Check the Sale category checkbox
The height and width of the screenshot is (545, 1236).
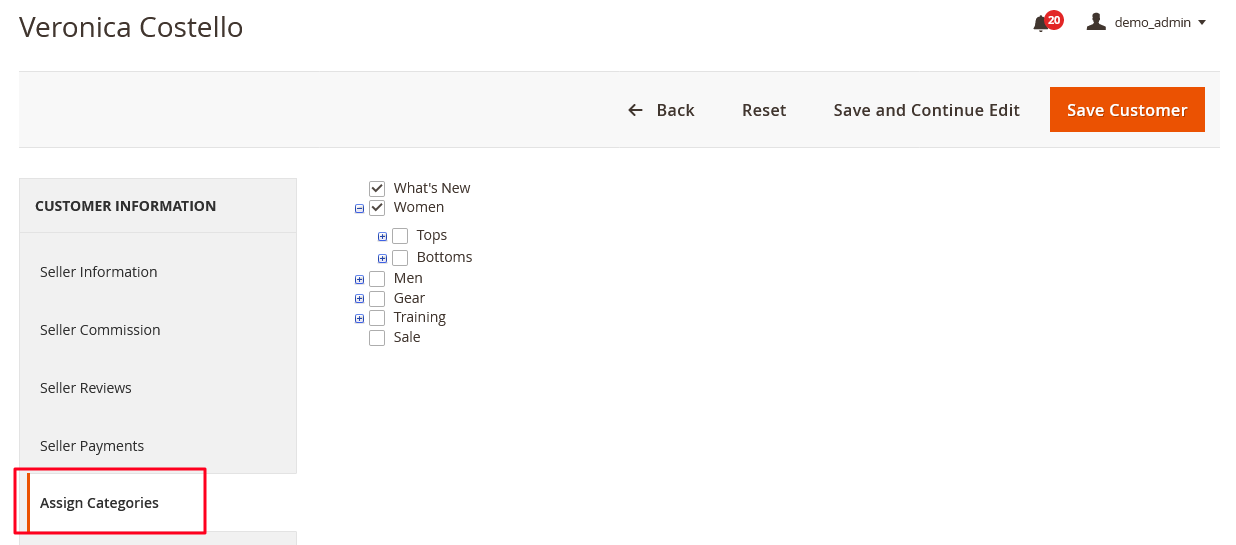pyautogui.click(x=377, y=338)
